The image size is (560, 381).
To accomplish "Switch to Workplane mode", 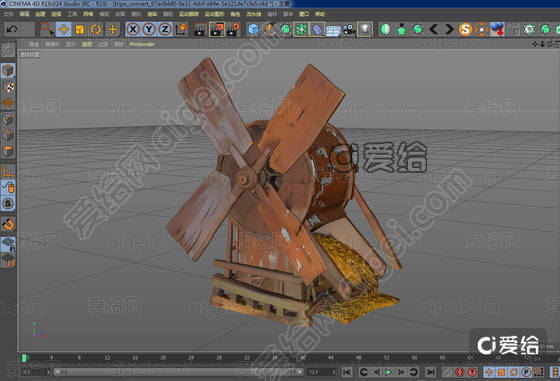I will pyautogui.click(x=8, y=103).
